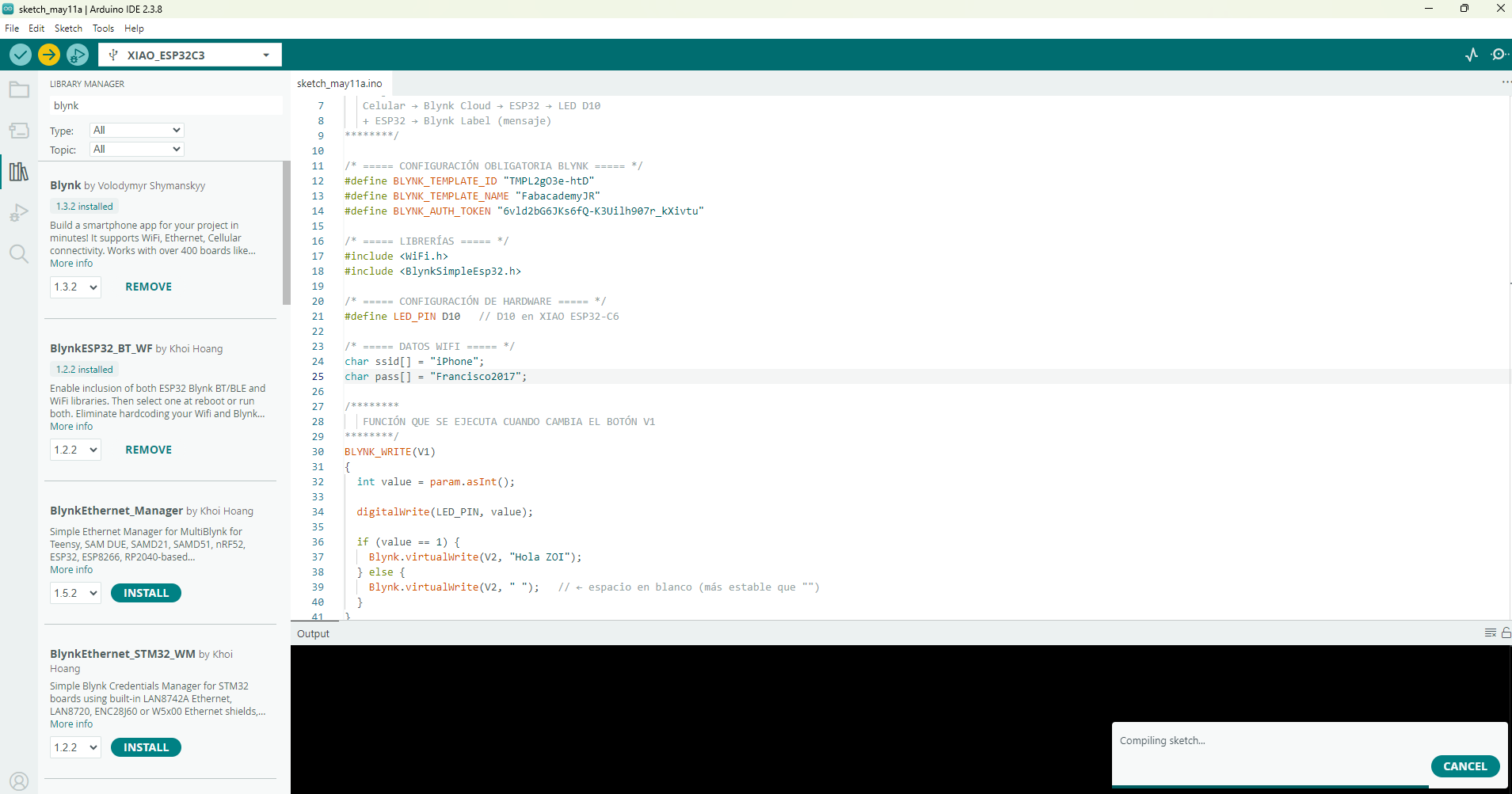Click the BlynkEthernet_Manager library title
The height and width of the screenshot is (794, 1512).
click(116, 511)
